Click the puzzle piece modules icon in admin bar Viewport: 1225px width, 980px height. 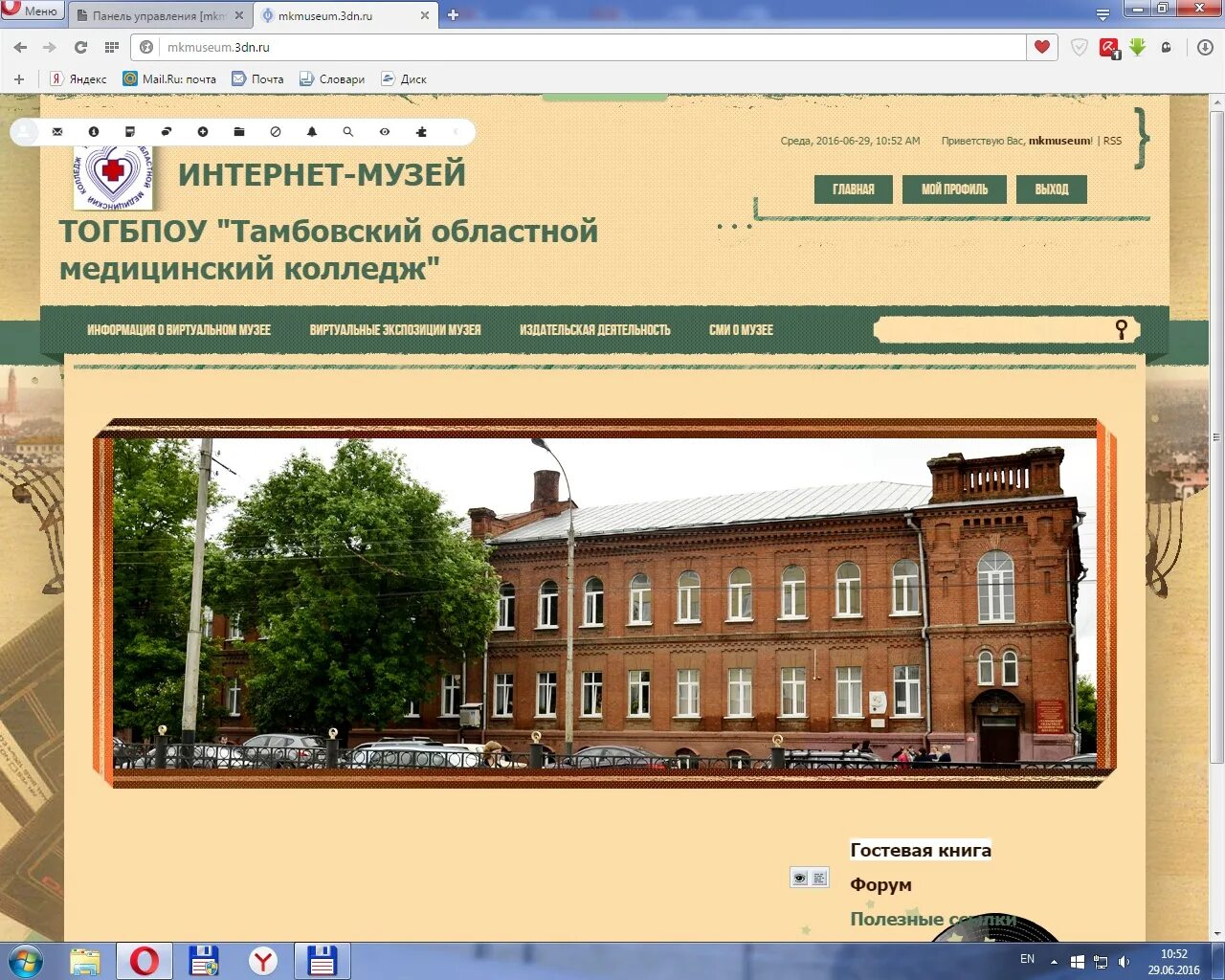pos(421,132)
